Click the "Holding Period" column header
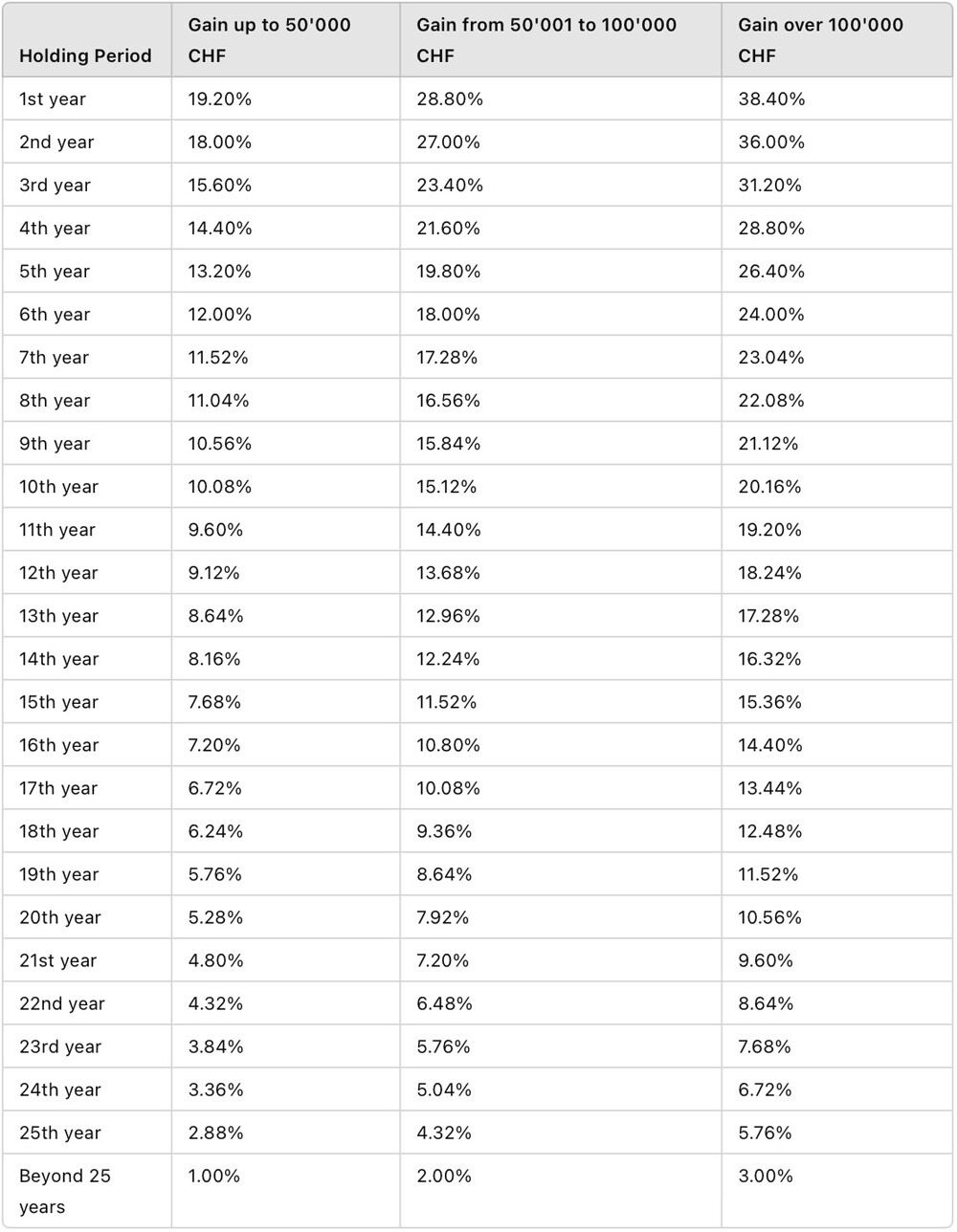This screenshot has width=957, height=1232. [85, 55]
